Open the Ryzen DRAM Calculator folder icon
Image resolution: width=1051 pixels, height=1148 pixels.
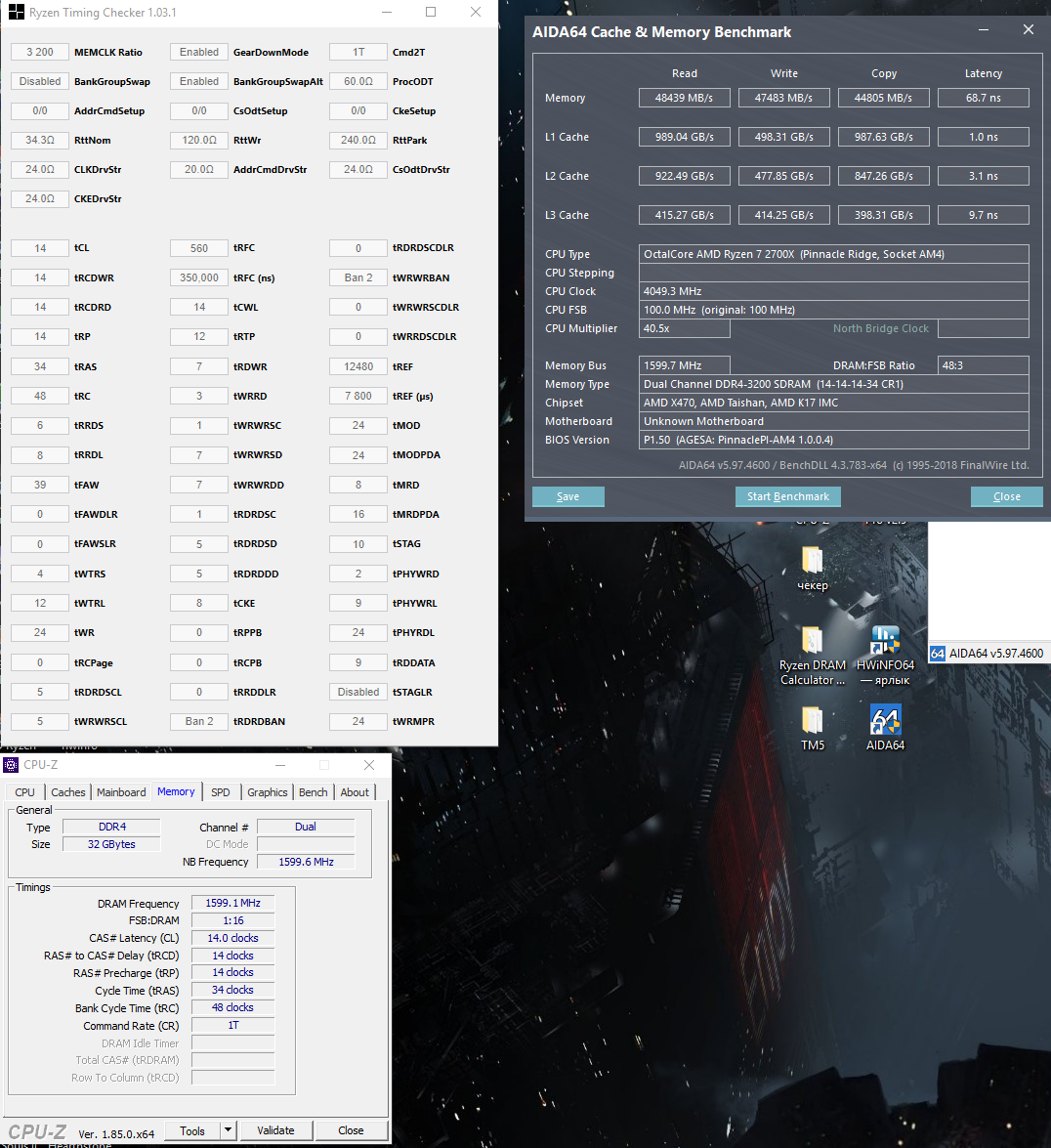tap(813, 640)
